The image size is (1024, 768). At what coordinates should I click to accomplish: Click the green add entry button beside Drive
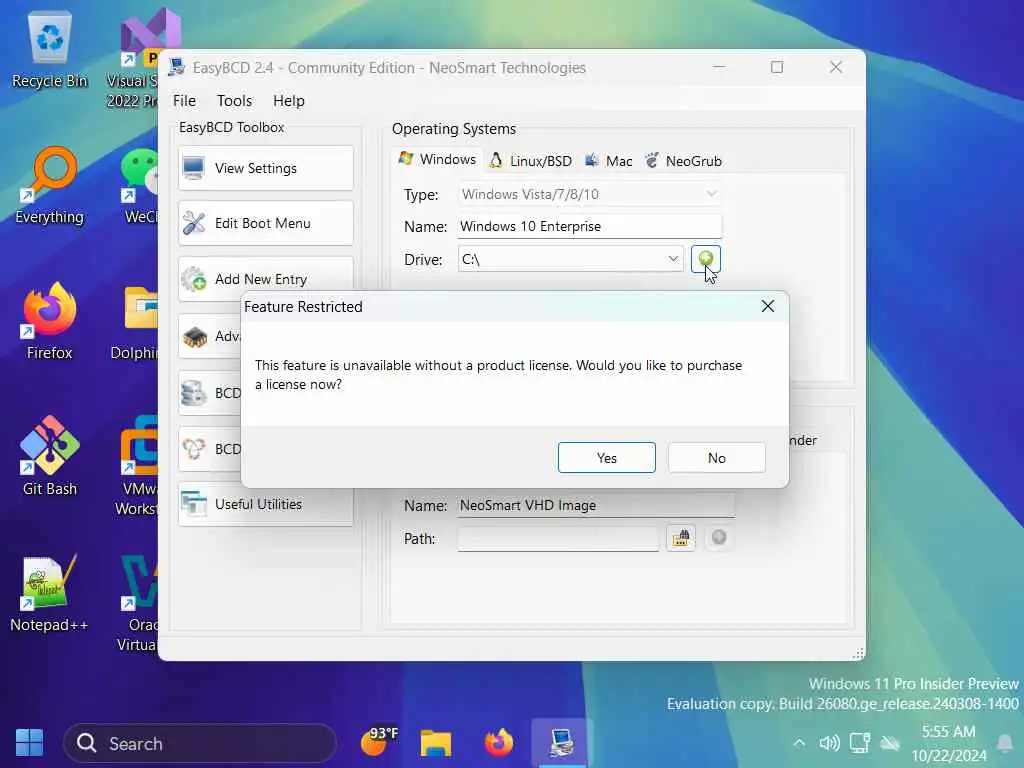705,259
